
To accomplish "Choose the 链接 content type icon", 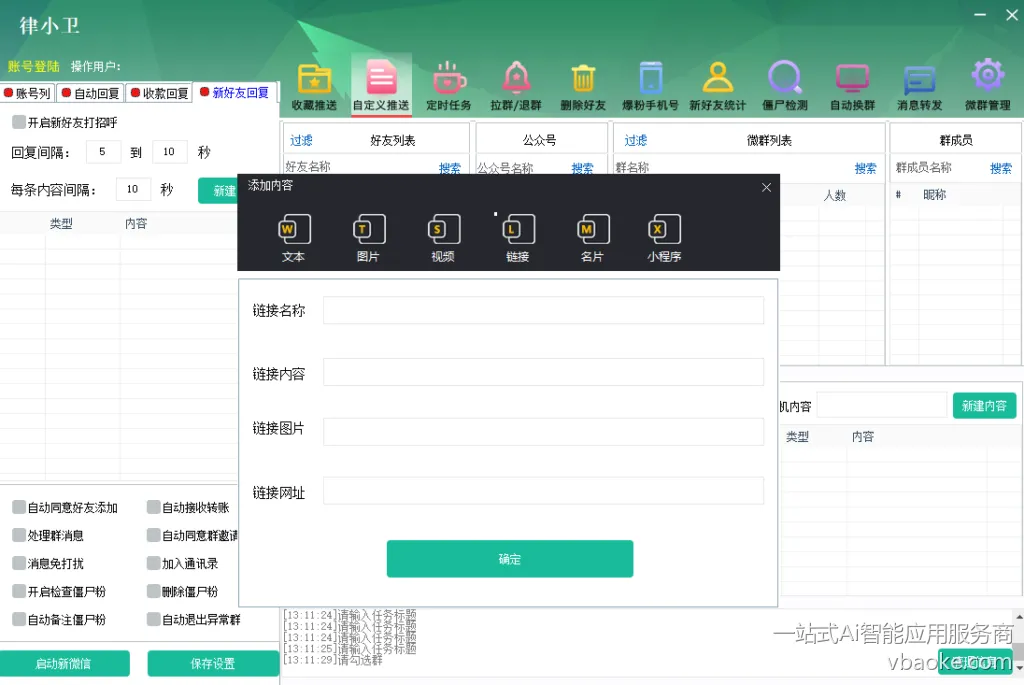I will [x=518, y=238].
